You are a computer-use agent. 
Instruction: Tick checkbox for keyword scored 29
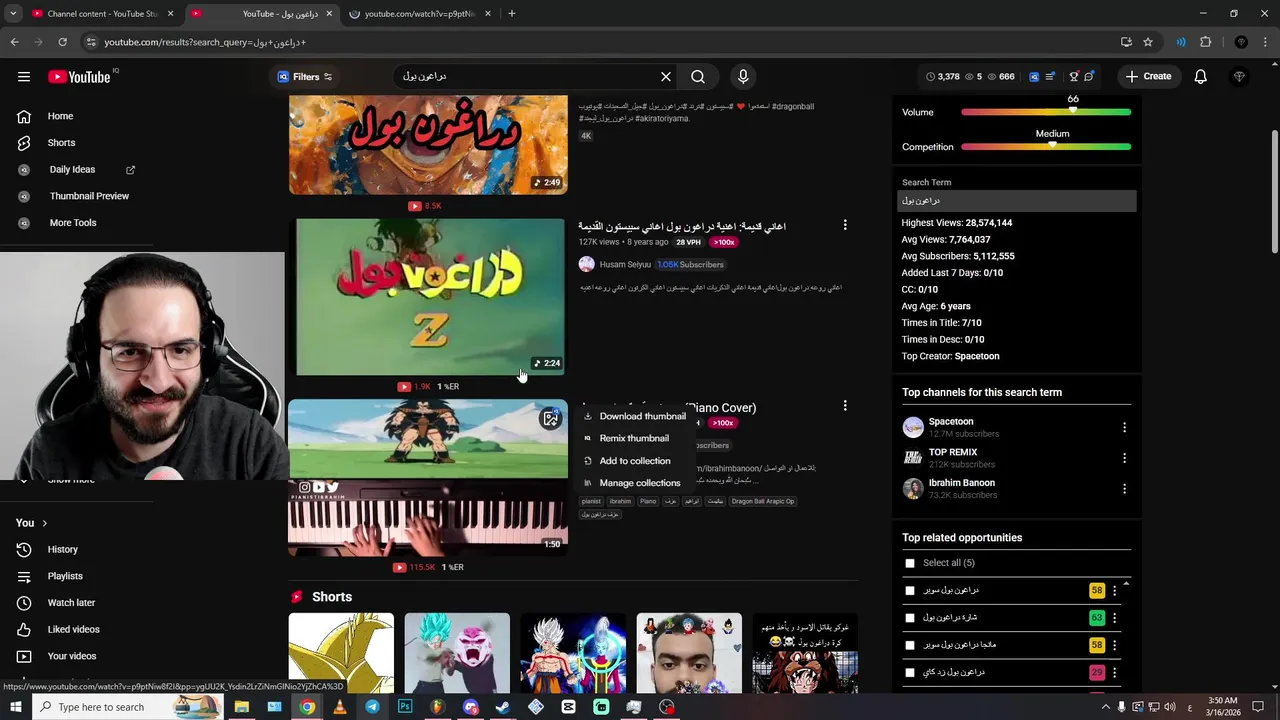coord(910,673)
